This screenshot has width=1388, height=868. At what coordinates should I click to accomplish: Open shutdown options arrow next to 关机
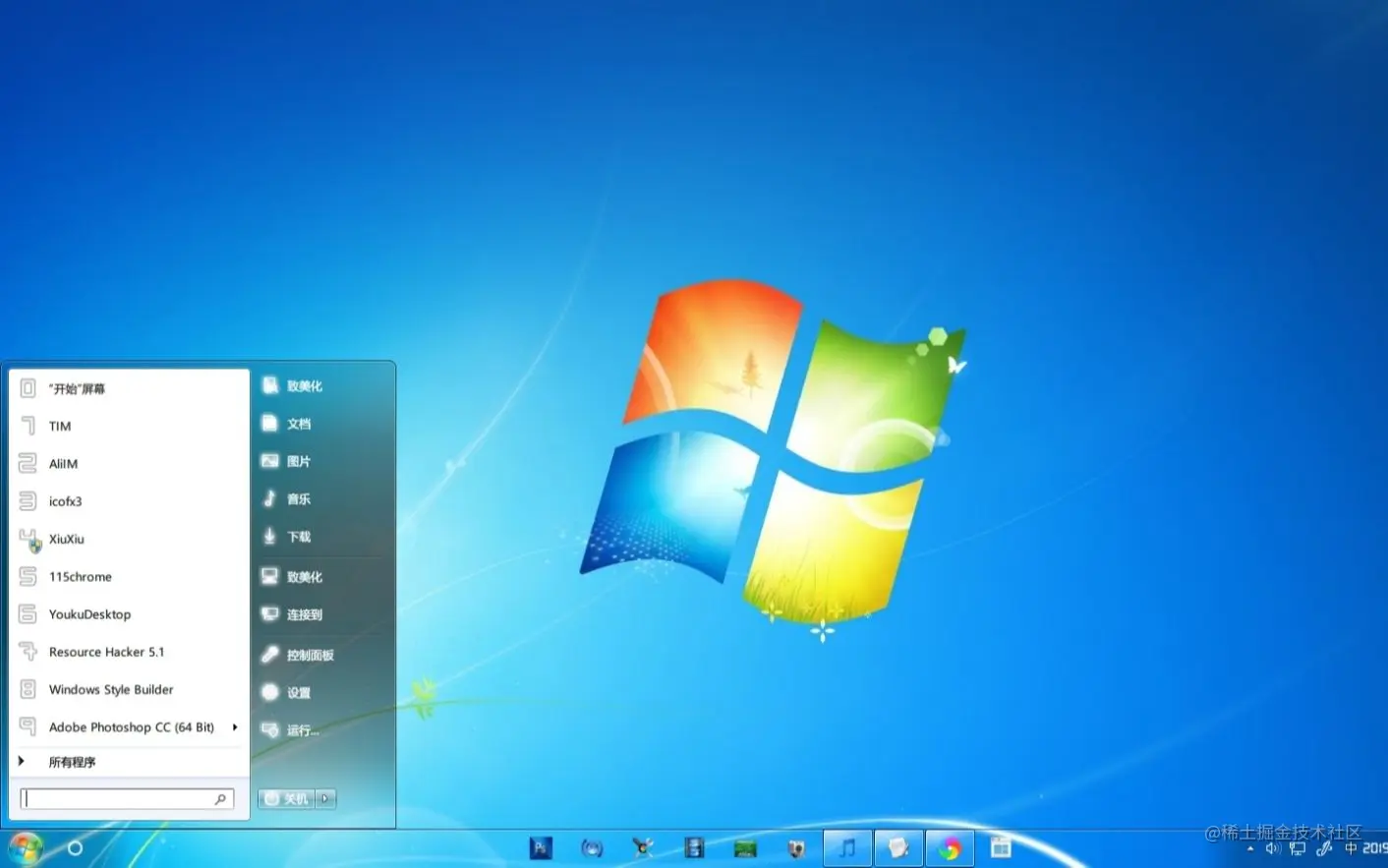pyautogui.click(x=326, y=799)
